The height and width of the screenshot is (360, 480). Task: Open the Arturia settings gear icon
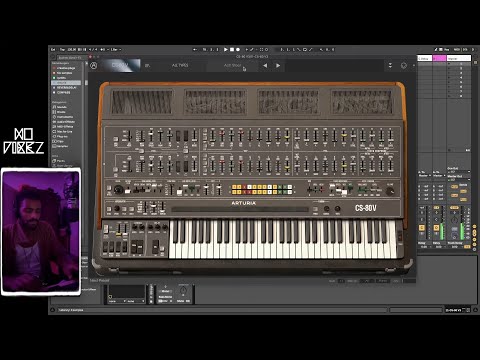tap(404, 66)
